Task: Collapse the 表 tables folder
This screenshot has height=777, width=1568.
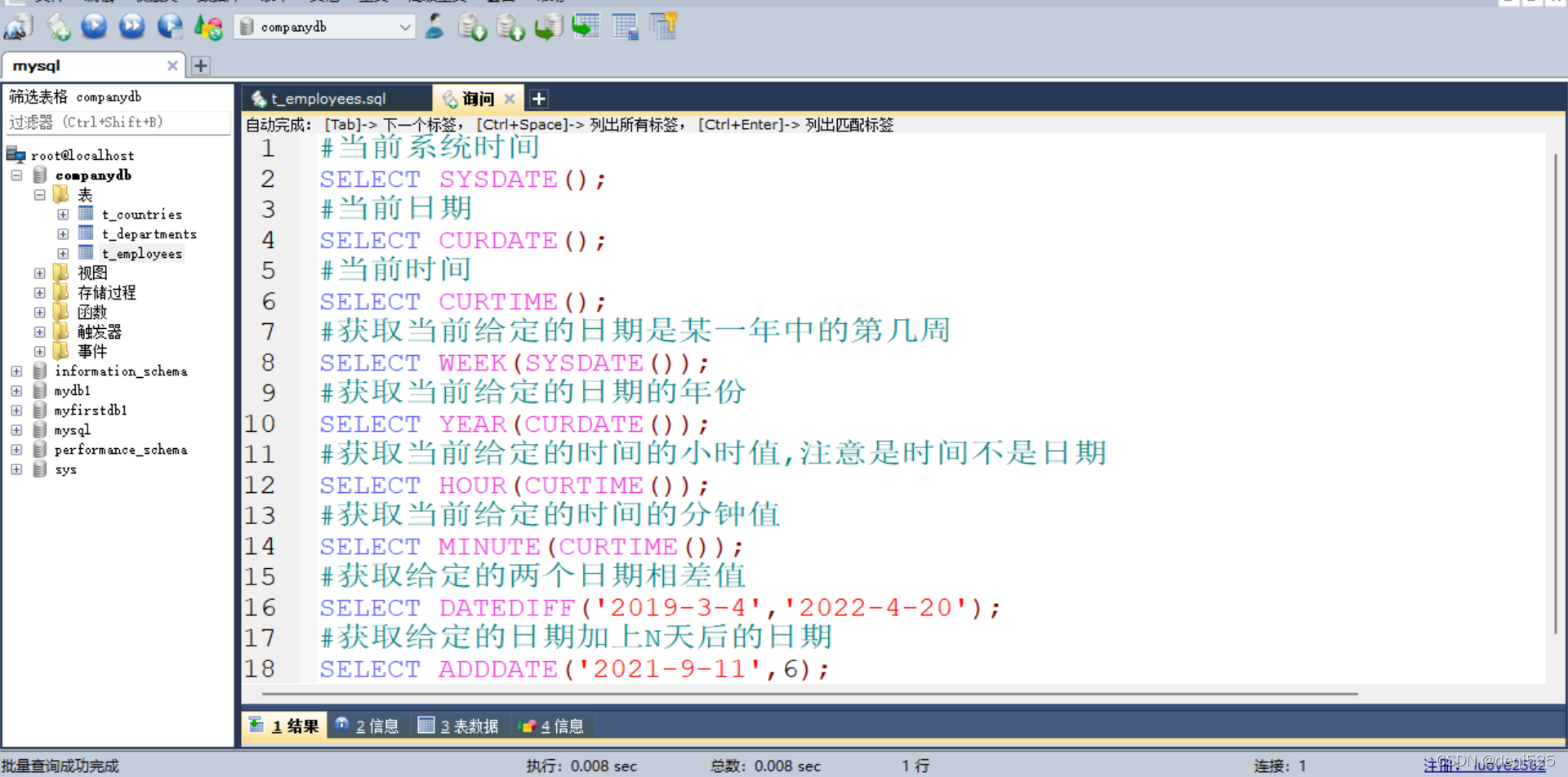Action: (x=39, y=195)
